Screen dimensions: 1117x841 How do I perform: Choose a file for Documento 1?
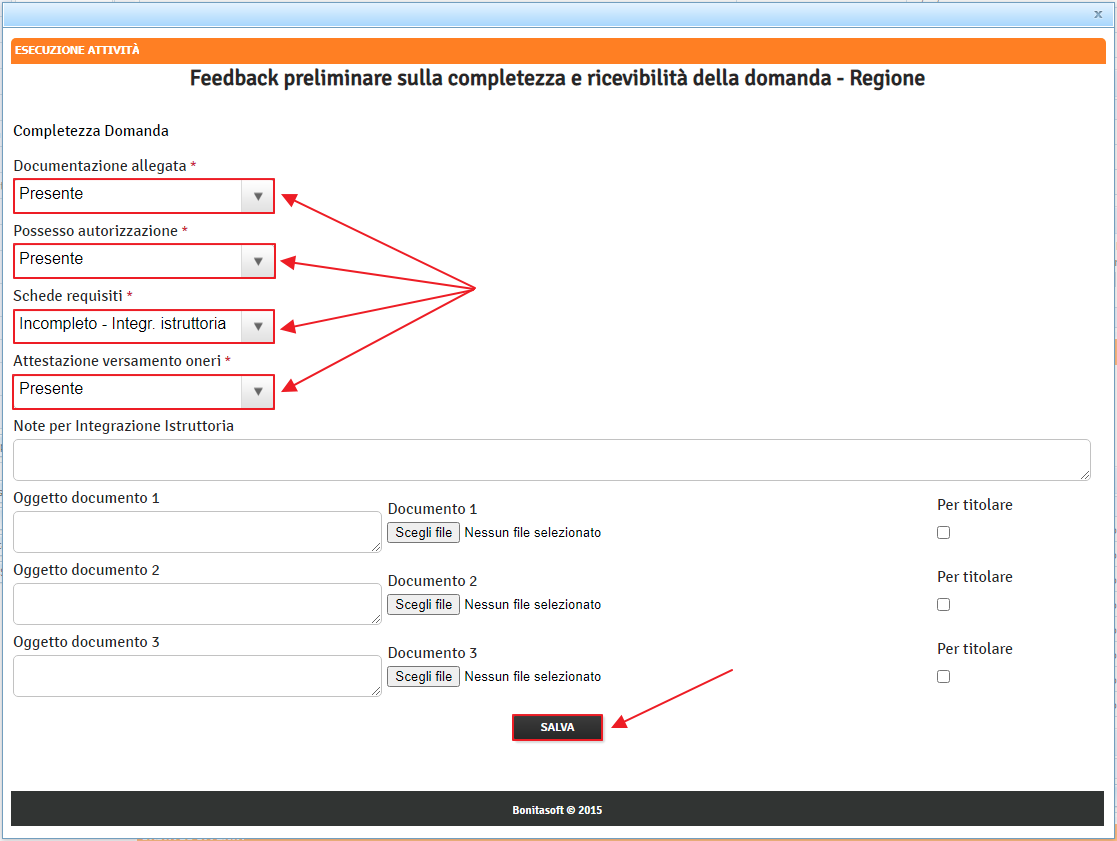click(423, 533)
